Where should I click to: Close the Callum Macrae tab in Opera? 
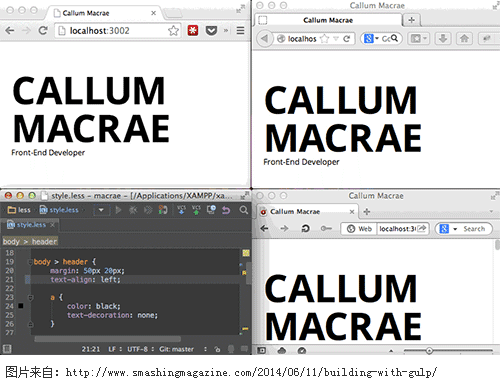(x=352, y=212)
